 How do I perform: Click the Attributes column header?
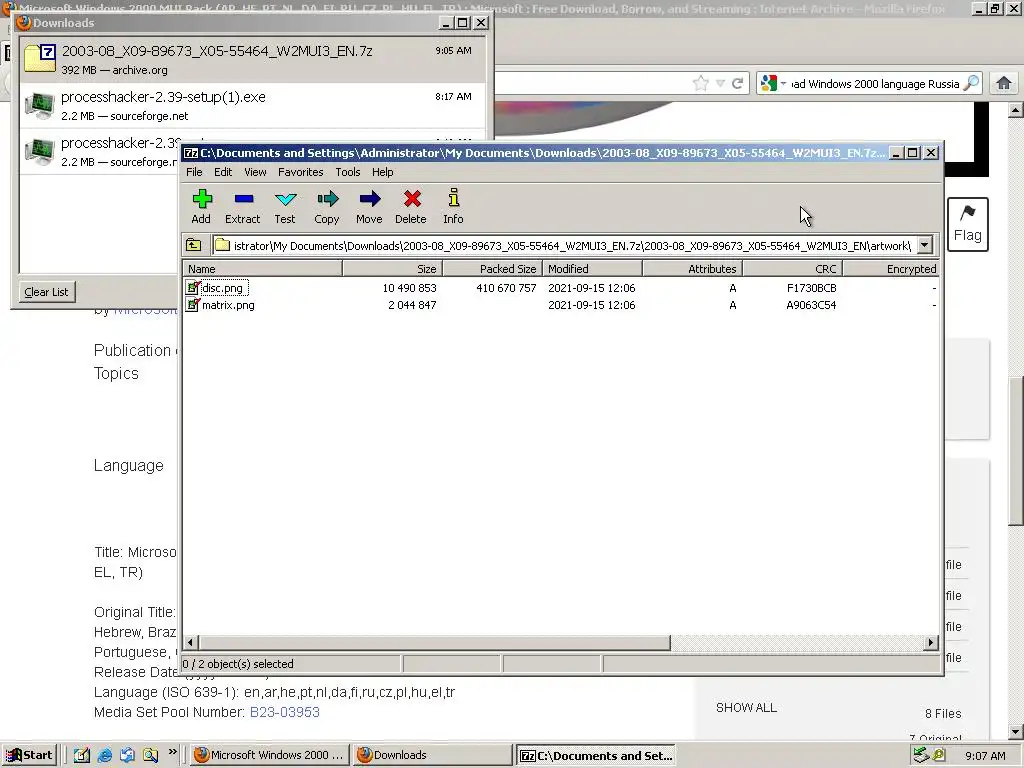click(x=692, y=268)
